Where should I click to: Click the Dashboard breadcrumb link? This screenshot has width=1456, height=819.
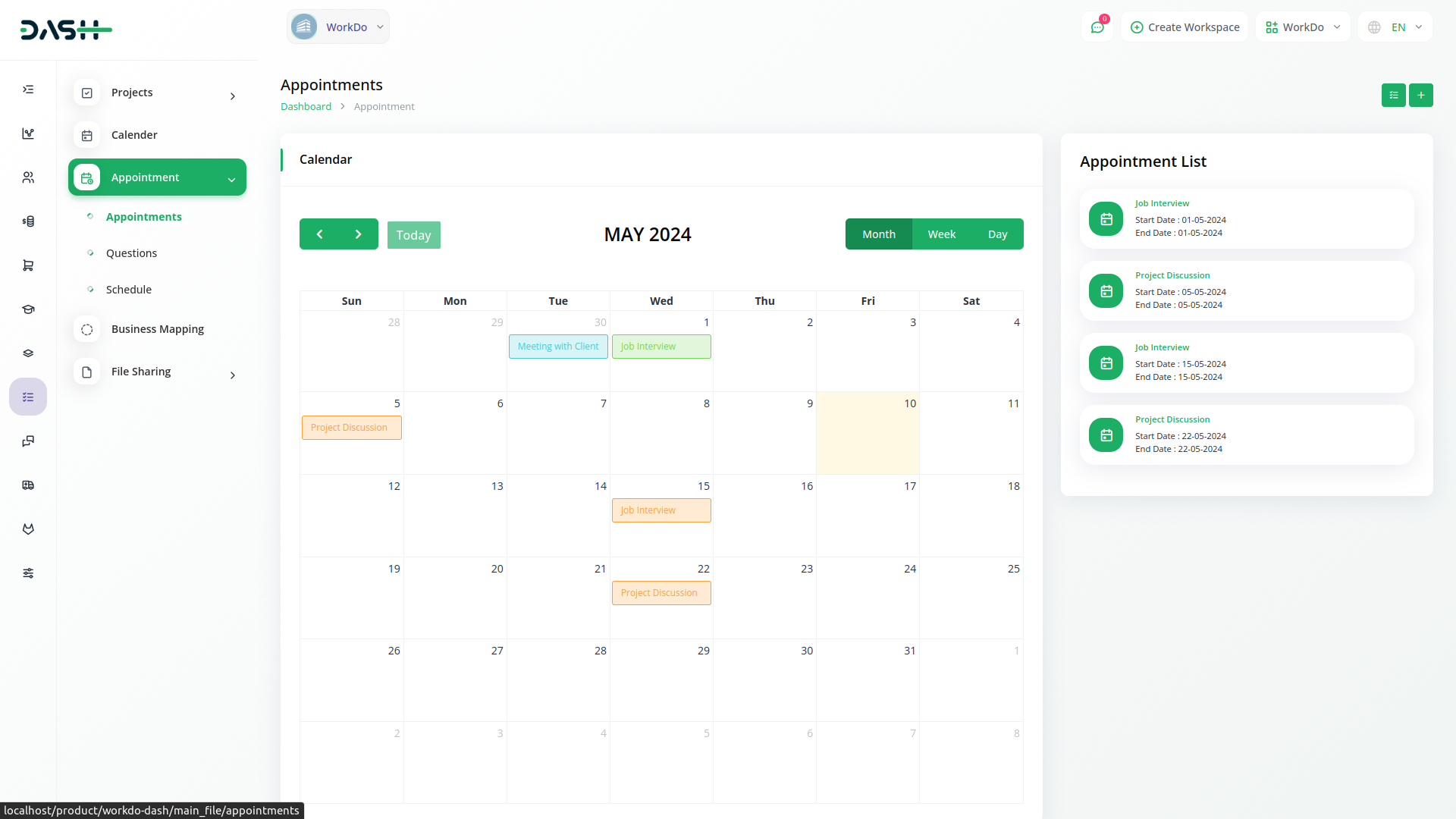click(x=306, y=107)
